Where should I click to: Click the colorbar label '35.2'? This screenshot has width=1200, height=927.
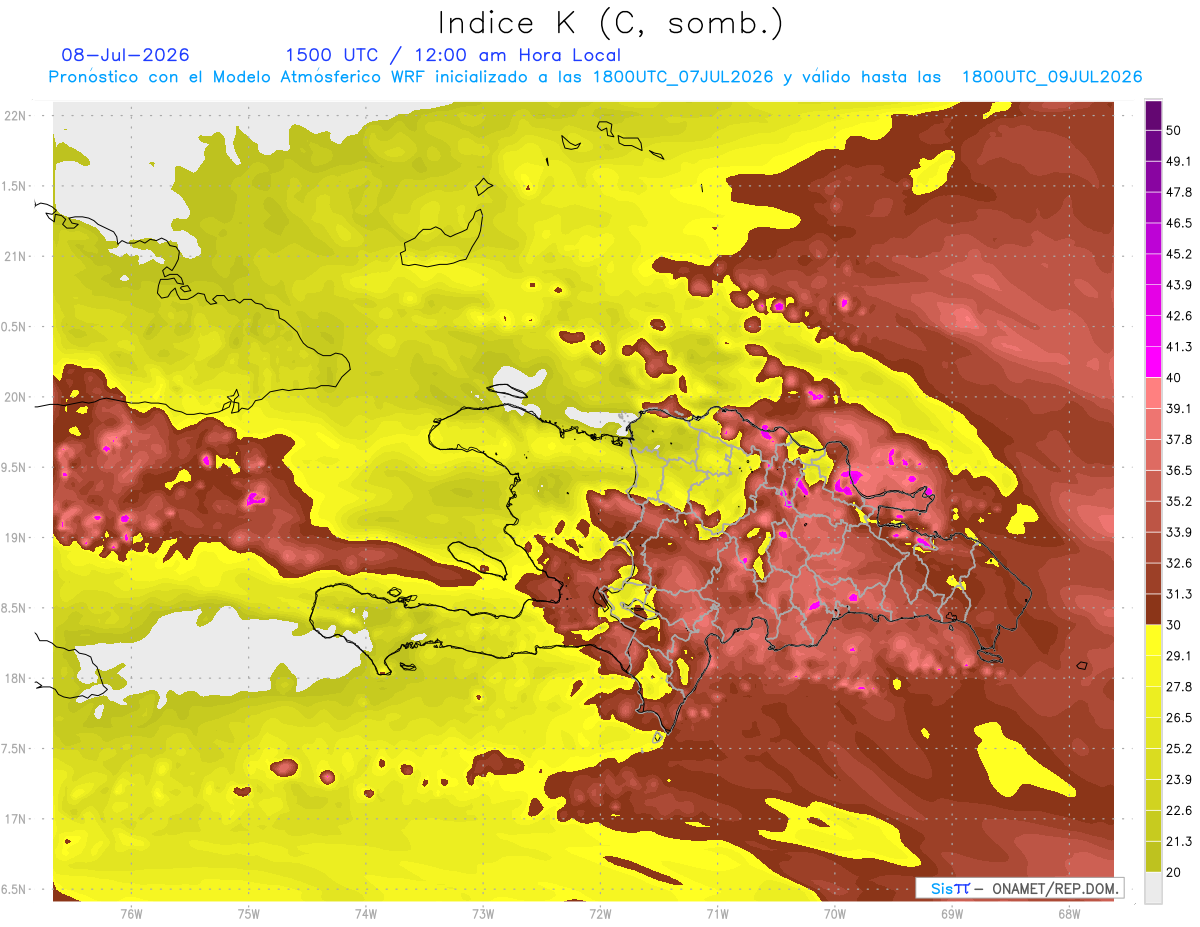click(x=1179, y=501)
